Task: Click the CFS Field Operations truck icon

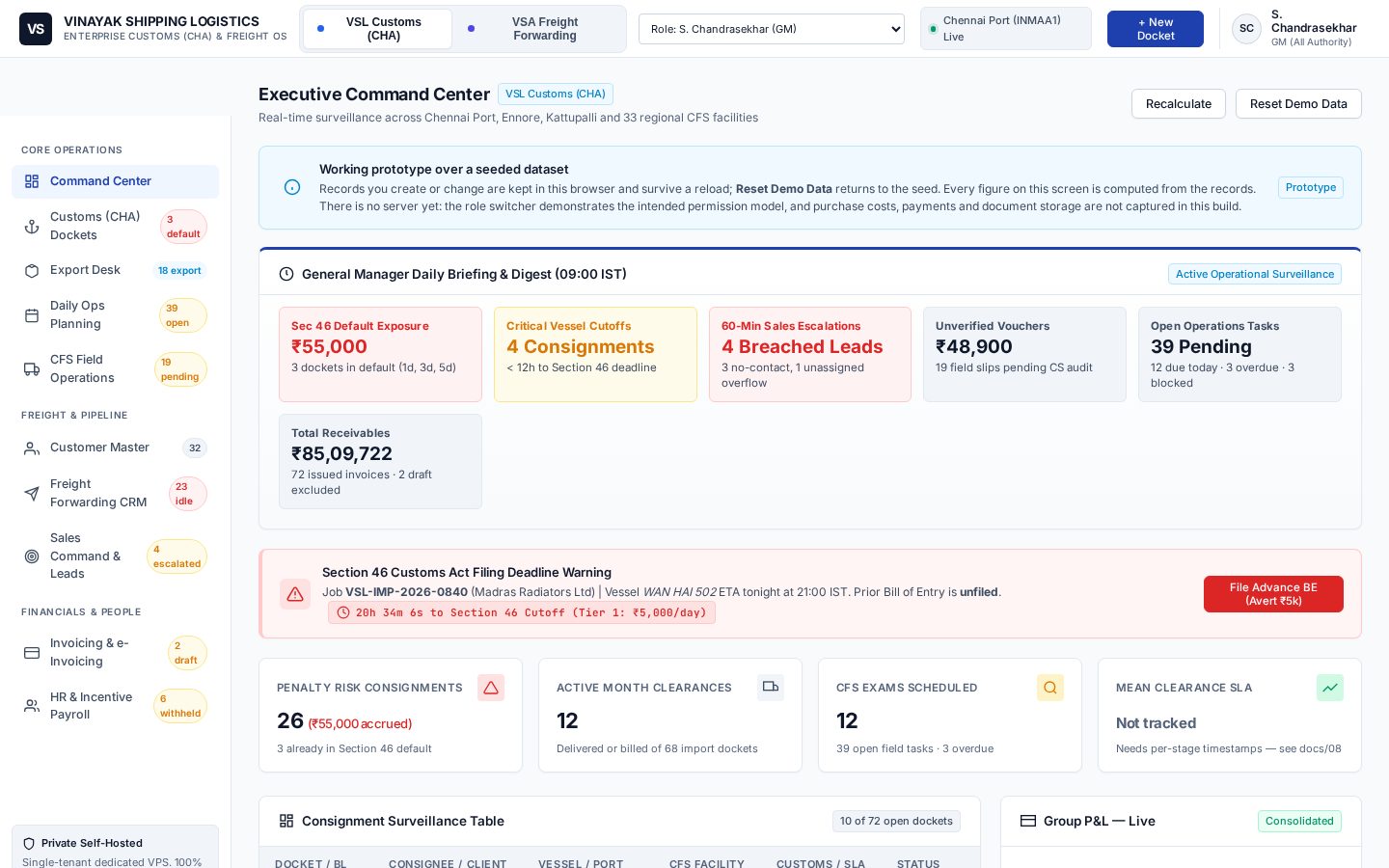Action: pyautogui.click(x=32, y=369)
